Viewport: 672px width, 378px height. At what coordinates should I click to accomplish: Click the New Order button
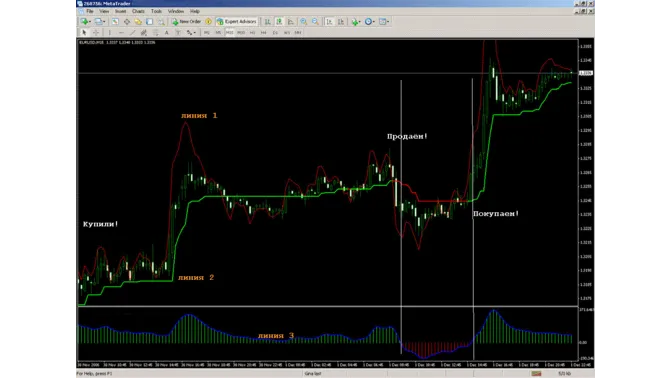click(x=186, y=21)
